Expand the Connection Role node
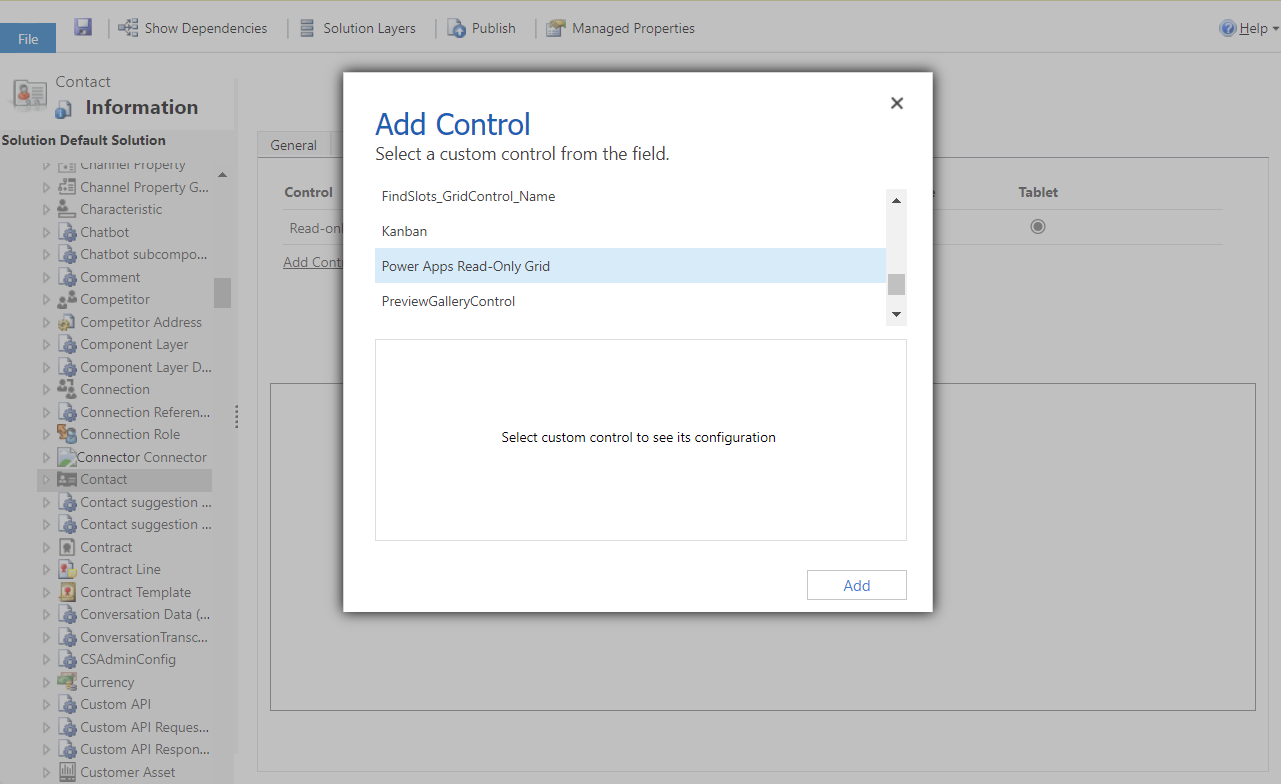The height and width of the screenshot is (784, 1281). click(x=46, y=434)
